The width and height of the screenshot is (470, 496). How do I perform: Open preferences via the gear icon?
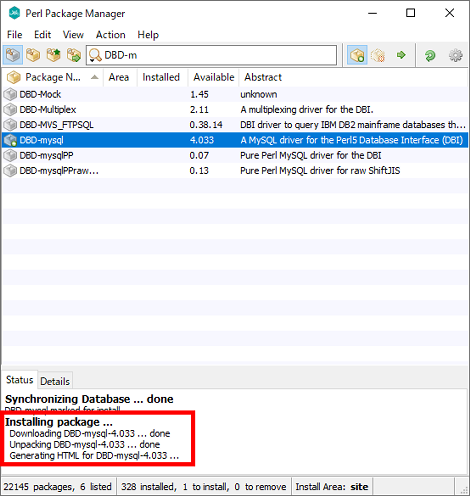click(456, 55)
